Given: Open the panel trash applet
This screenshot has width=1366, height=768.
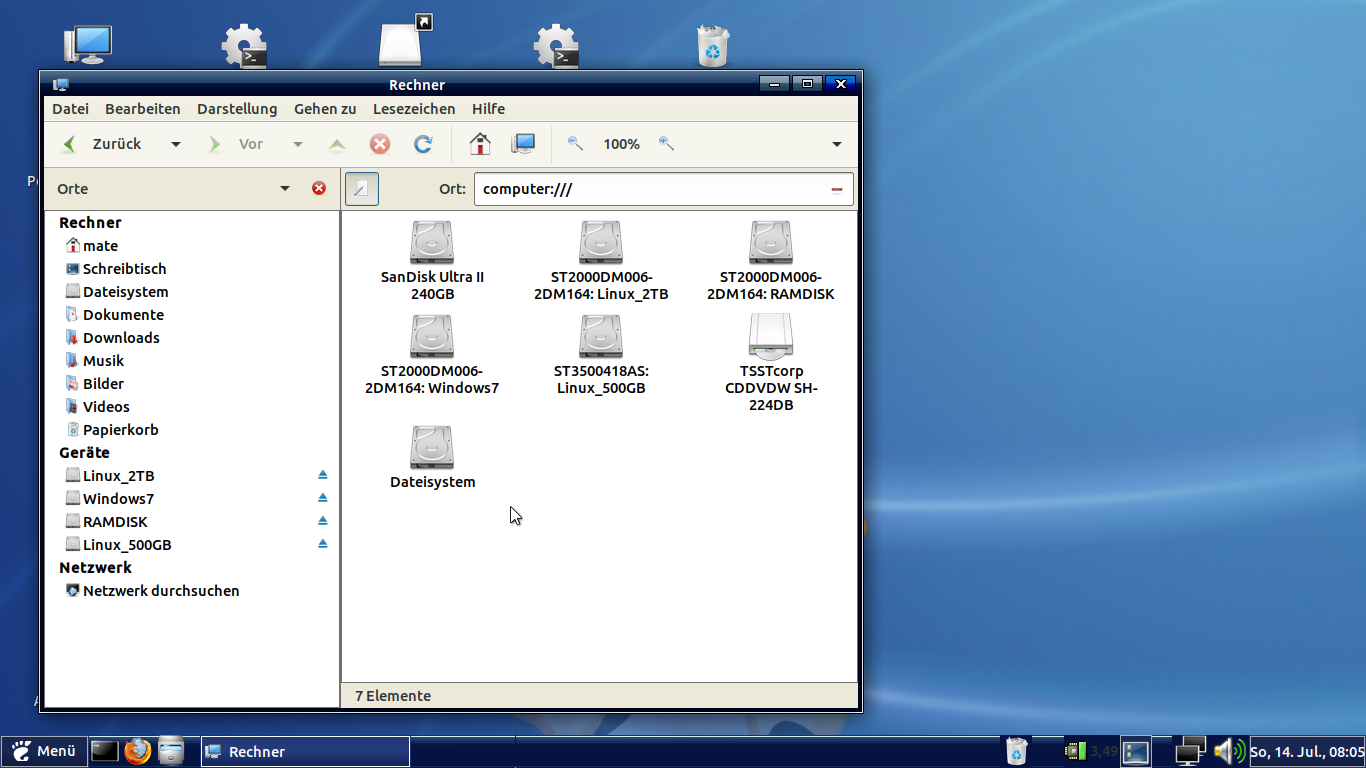Looking at the screenshot, I should [x=1016, y=751].
